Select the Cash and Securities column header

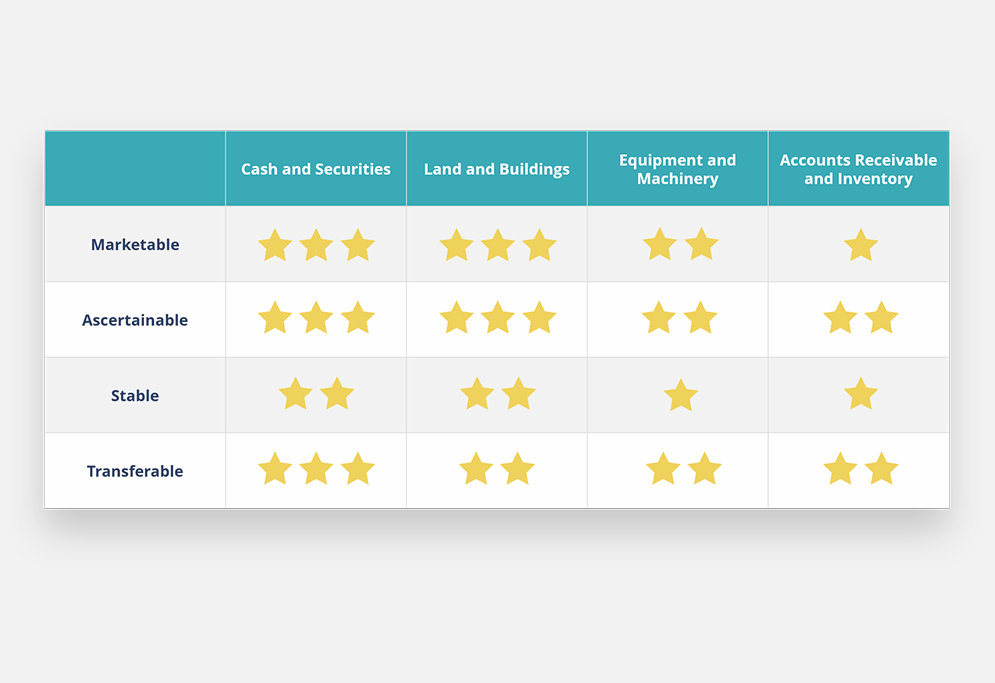(316, 169)
